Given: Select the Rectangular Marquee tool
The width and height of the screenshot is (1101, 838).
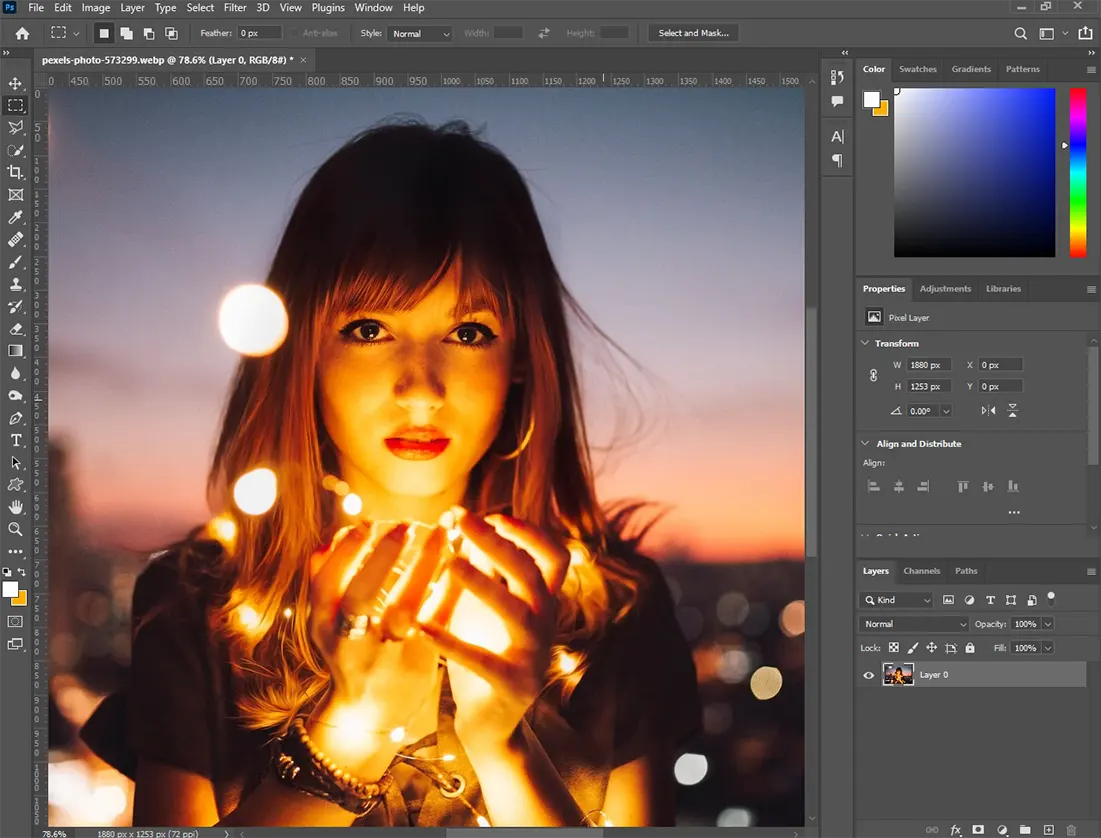Looking at the screenshot, I should point(15,106).
